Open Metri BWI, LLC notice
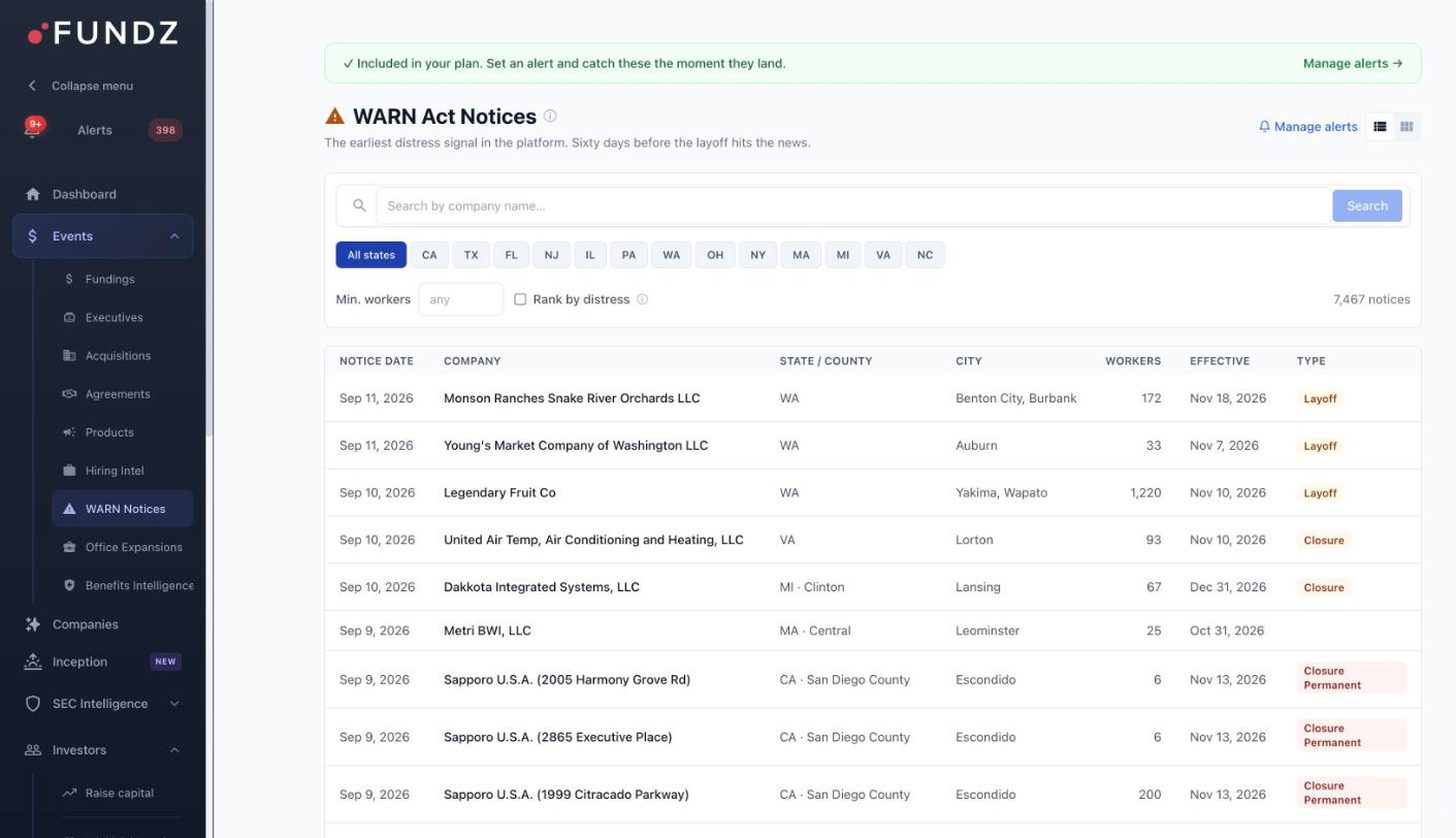Image resolution: width=1456 pixels, height=838 pixels. coord(487,631)
